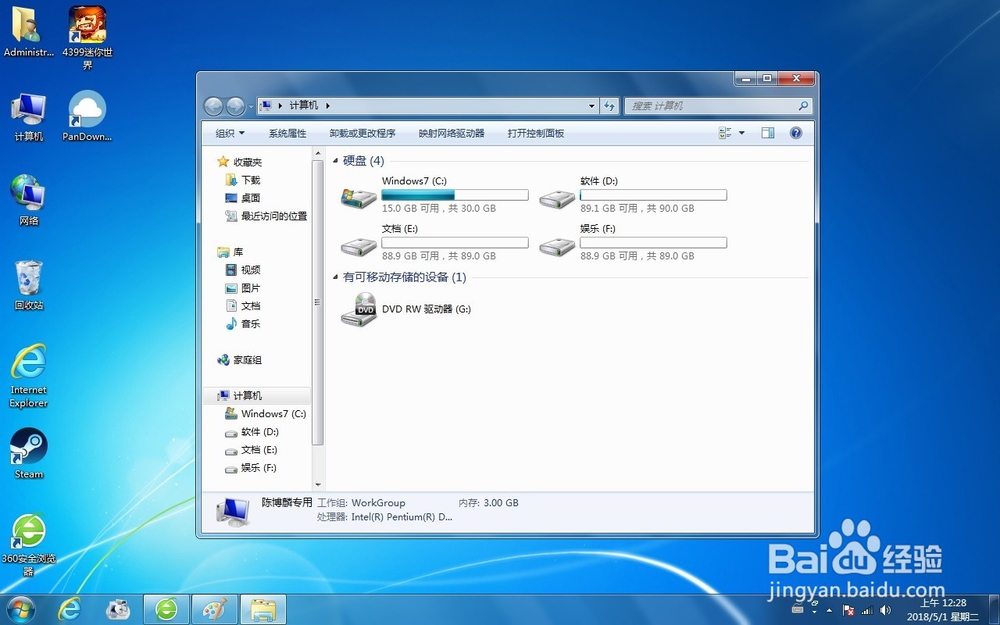Click 映射网络驱动器 in the toolbar
This screenshot has width=1000, height=625.
click(x=452, y=133)
